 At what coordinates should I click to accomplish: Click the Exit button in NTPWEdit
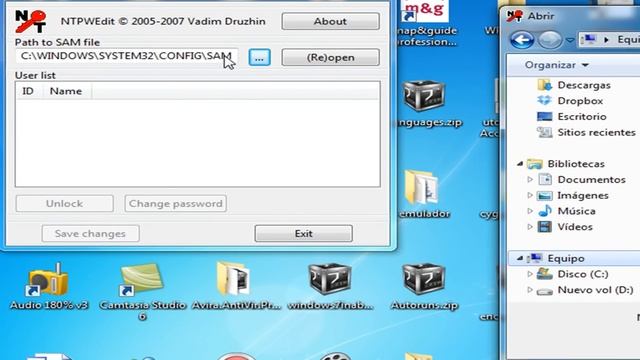303,233
